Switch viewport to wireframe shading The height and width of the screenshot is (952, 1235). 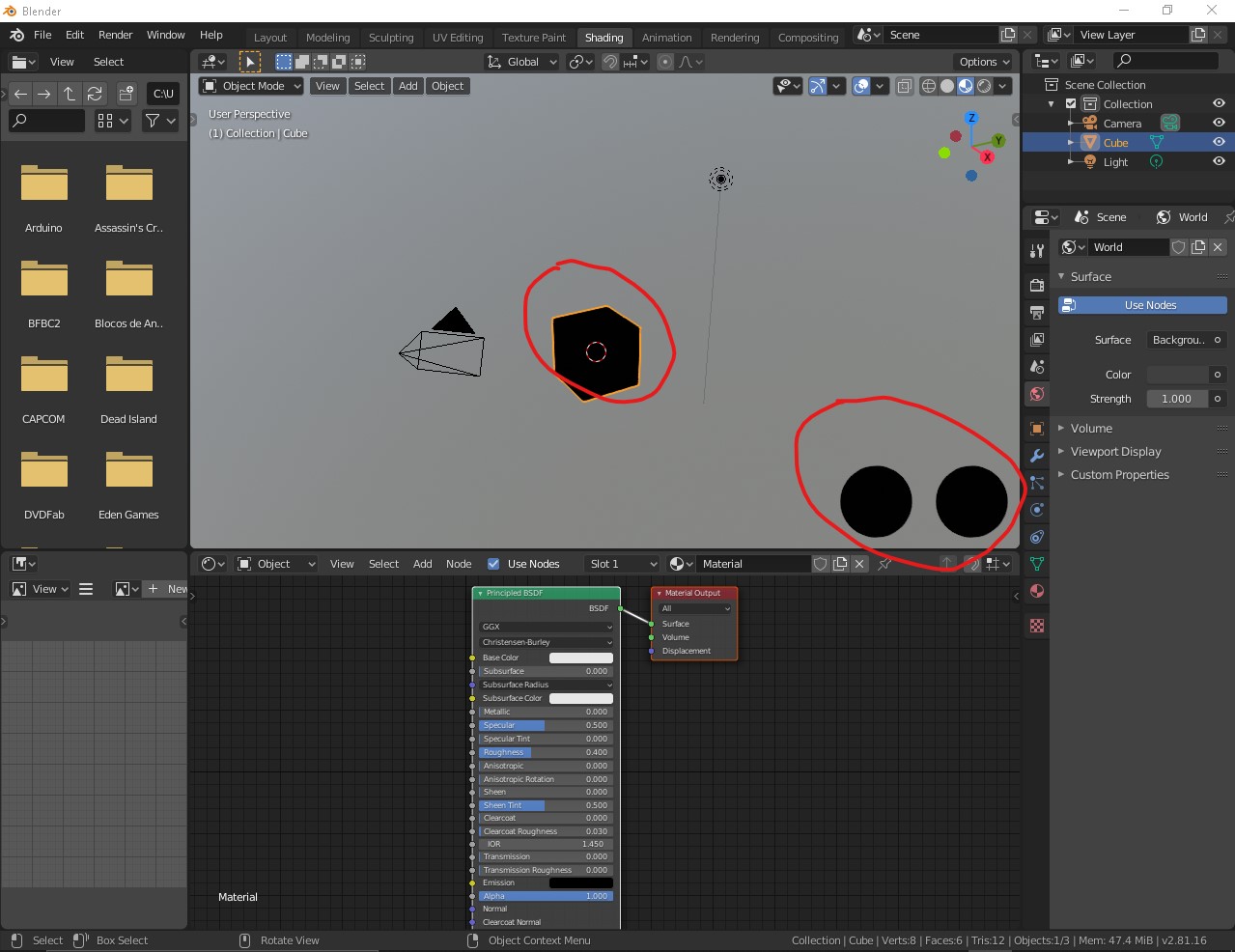929,86
